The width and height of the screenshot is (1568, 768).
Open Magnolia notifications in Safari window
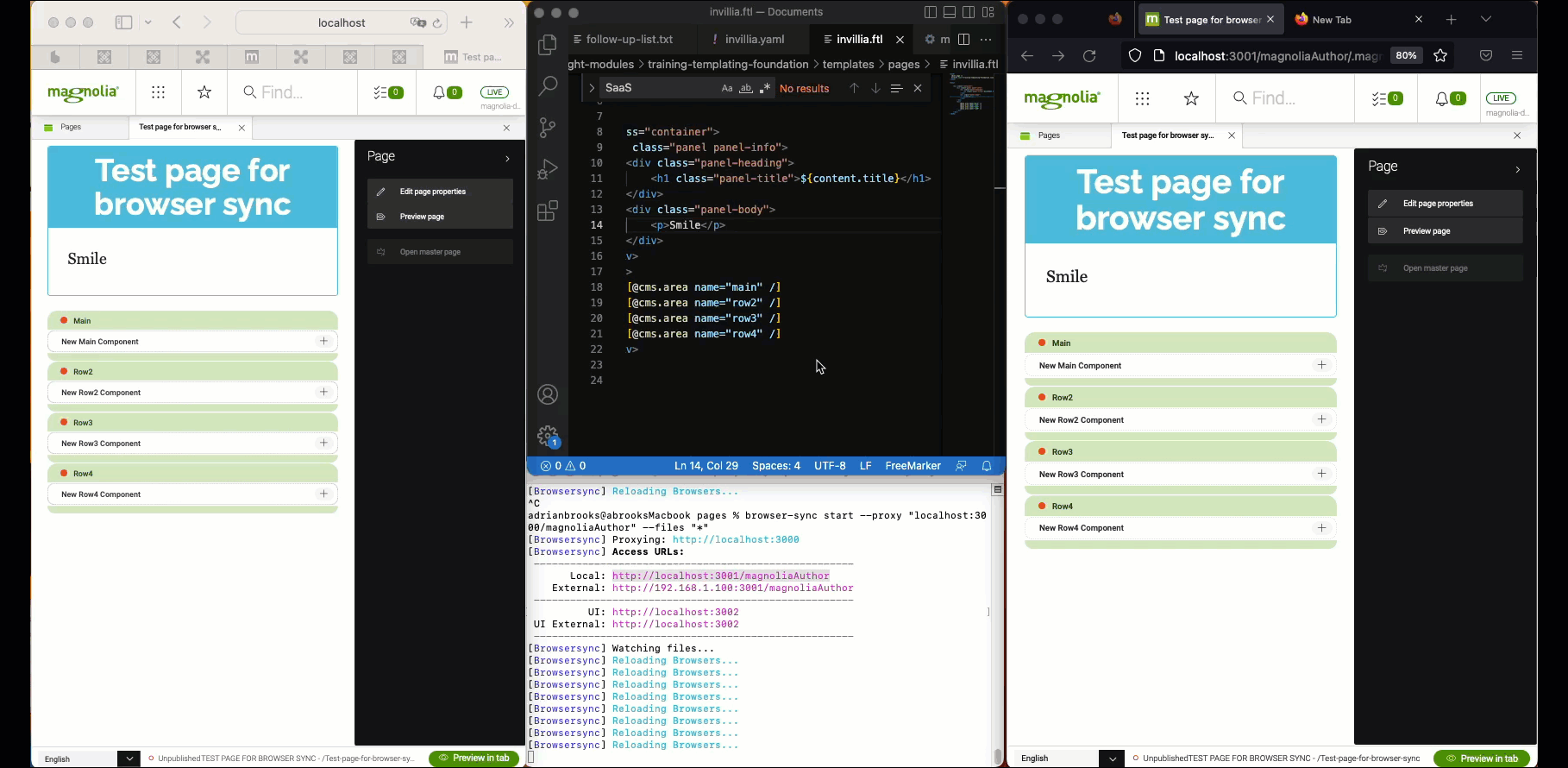coord(448,92)
